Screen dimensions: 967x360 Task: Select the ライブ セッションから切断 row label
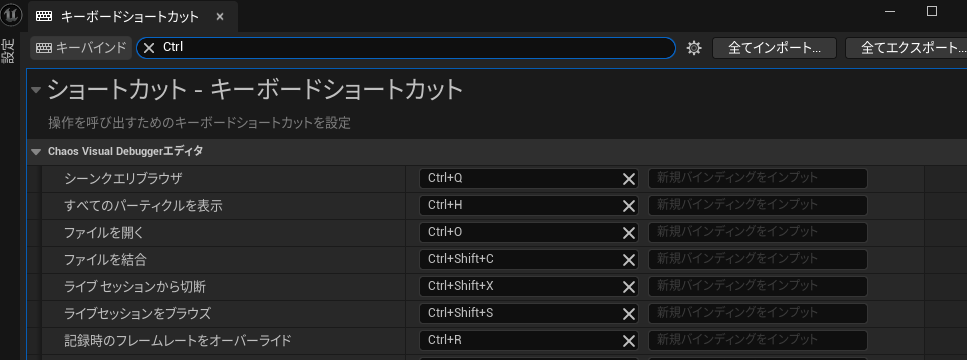pos(135,287)
